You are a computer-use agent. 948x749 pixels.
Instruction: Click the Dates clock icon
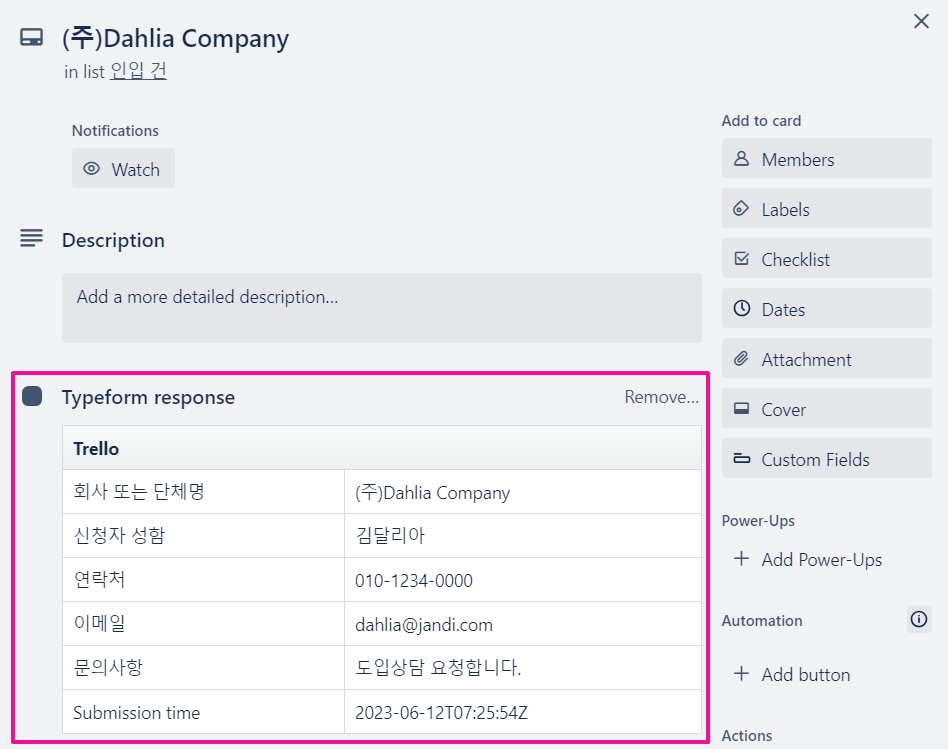pyautogui.click(x=741, y=309)
